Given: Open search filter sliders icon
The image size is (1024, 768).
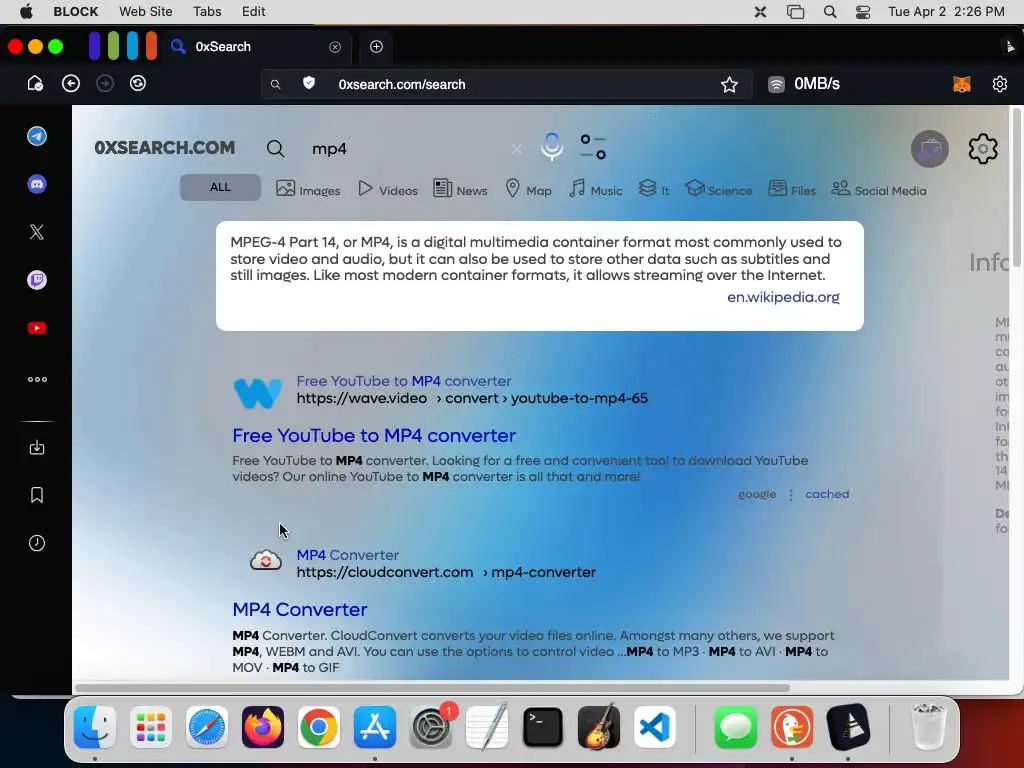Looking at the screenshot, I should [x=593, y=147].
